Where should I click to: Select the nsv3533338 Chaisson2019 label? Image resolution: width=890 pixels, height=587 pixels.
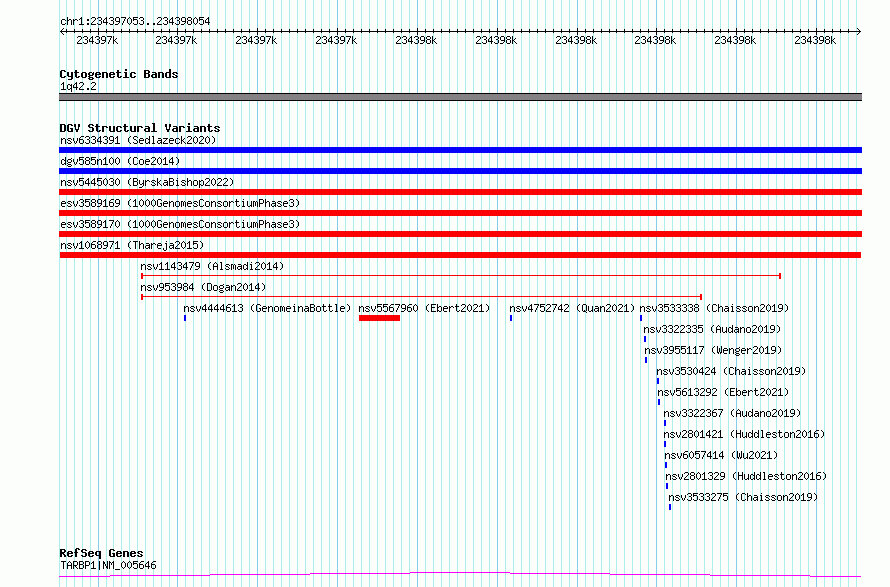pos(714,308)
